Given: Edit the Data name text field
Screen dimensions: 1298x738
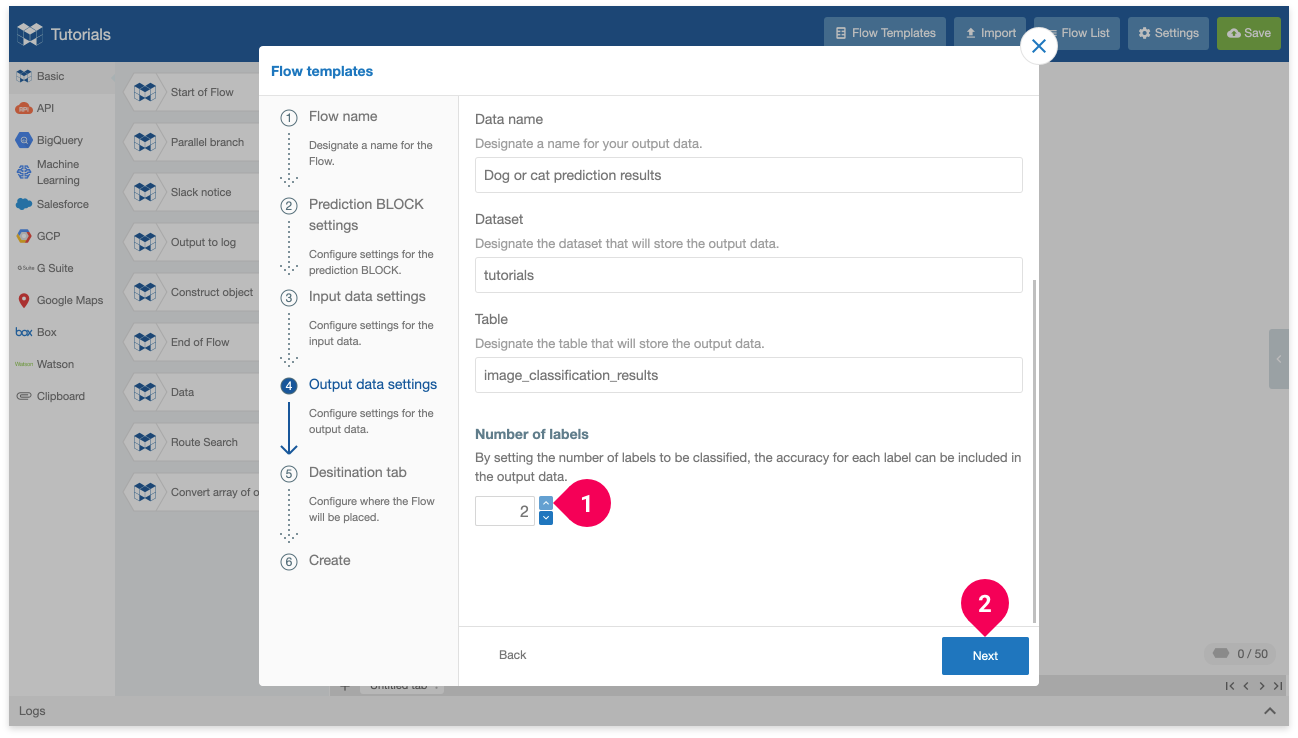Looking at the screenshot, I should pyautogui.click(x=748, y=175).
